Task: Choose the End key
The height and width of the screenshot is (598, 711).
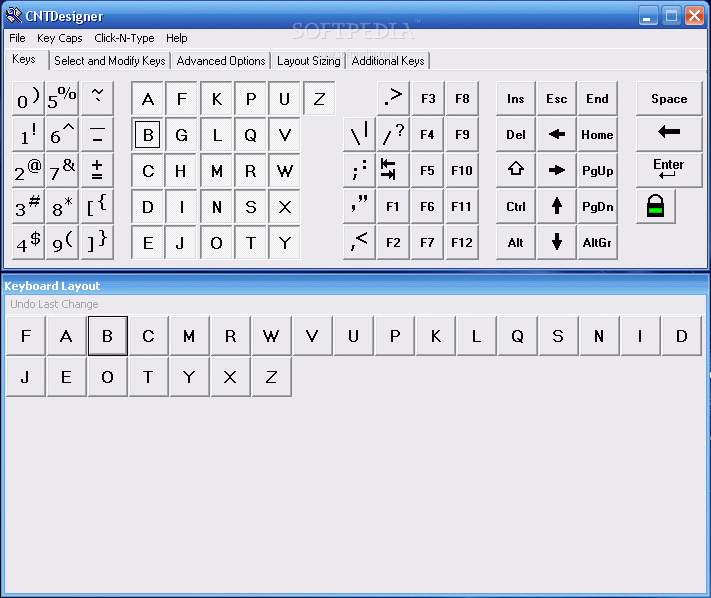Action: pyautogui.click(x=597, y=98)
